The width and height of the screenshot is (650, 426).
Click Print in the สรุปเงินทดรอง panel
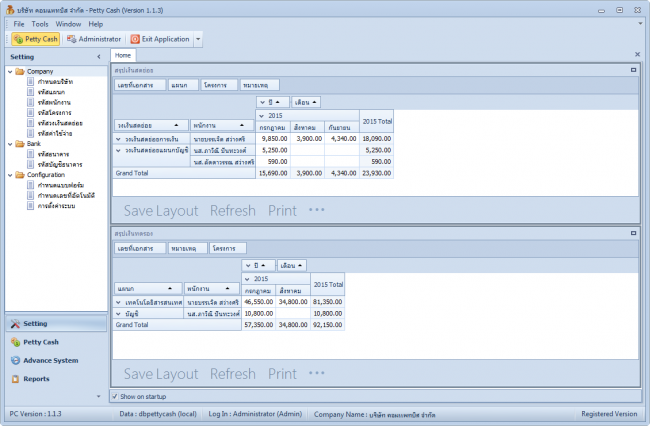pyautogui.click(x=282, y=374)
